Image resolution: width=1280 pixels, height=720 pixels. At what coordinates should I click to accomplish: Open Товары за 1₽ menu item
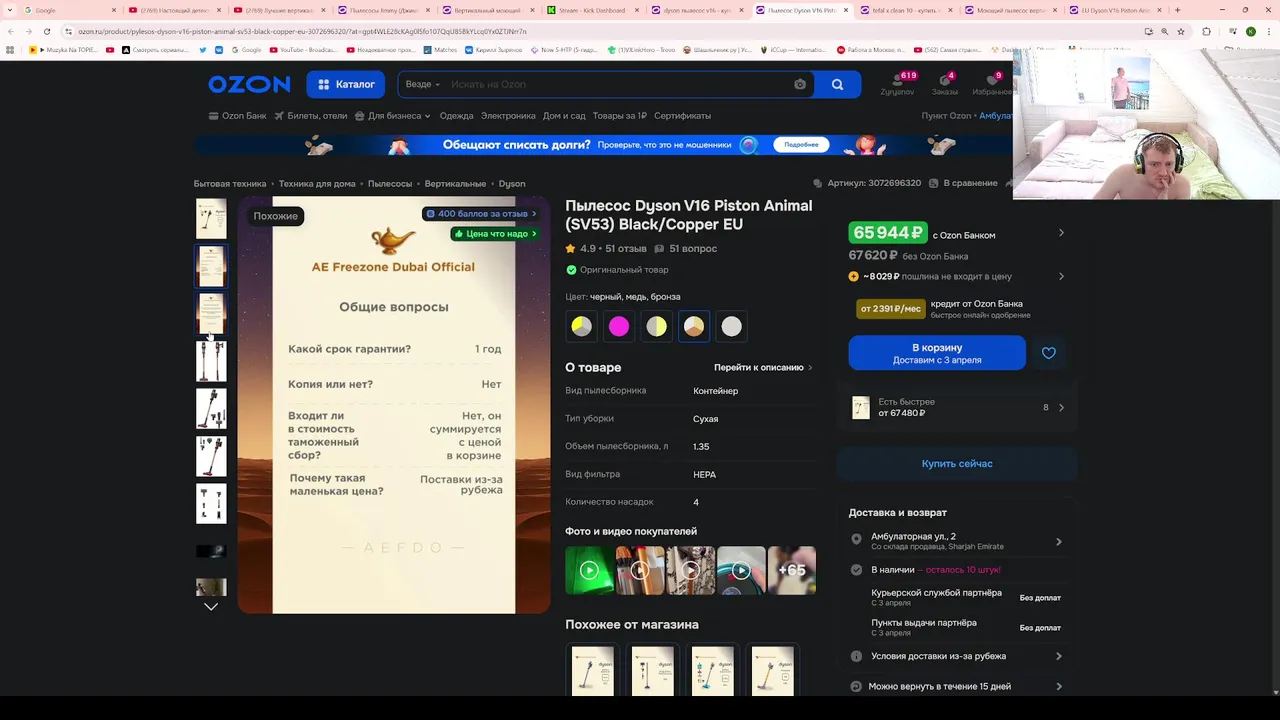point(620,116)
